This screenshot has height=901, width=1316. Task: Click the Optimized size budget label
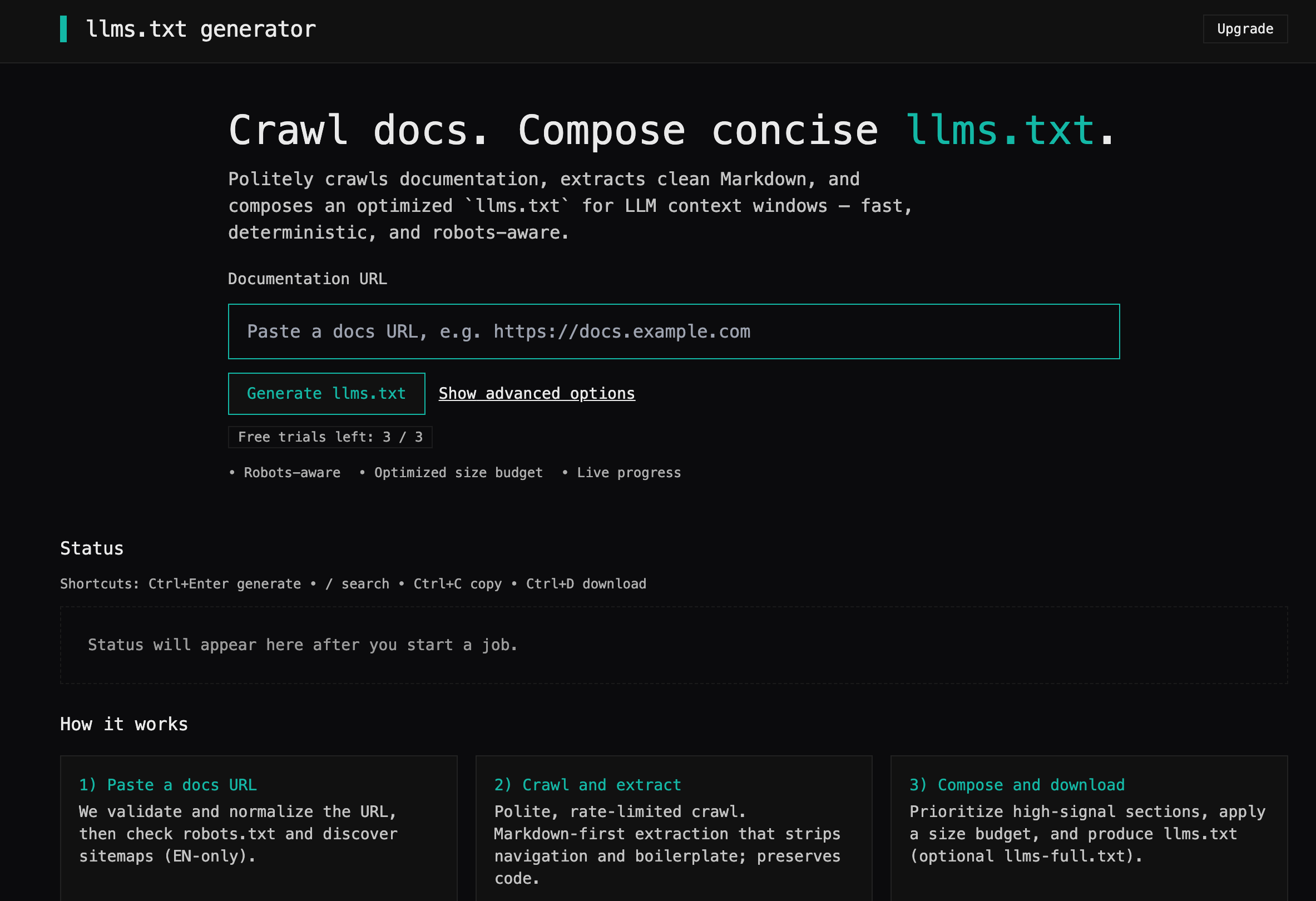click(458, 473)
